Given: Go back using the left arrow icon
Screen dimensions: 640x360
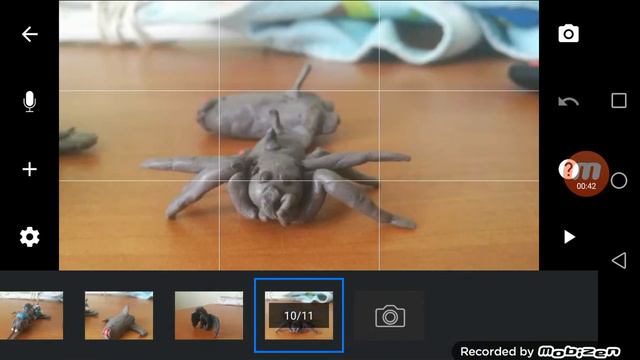Looking at the screenshot, I should [30, 34].
